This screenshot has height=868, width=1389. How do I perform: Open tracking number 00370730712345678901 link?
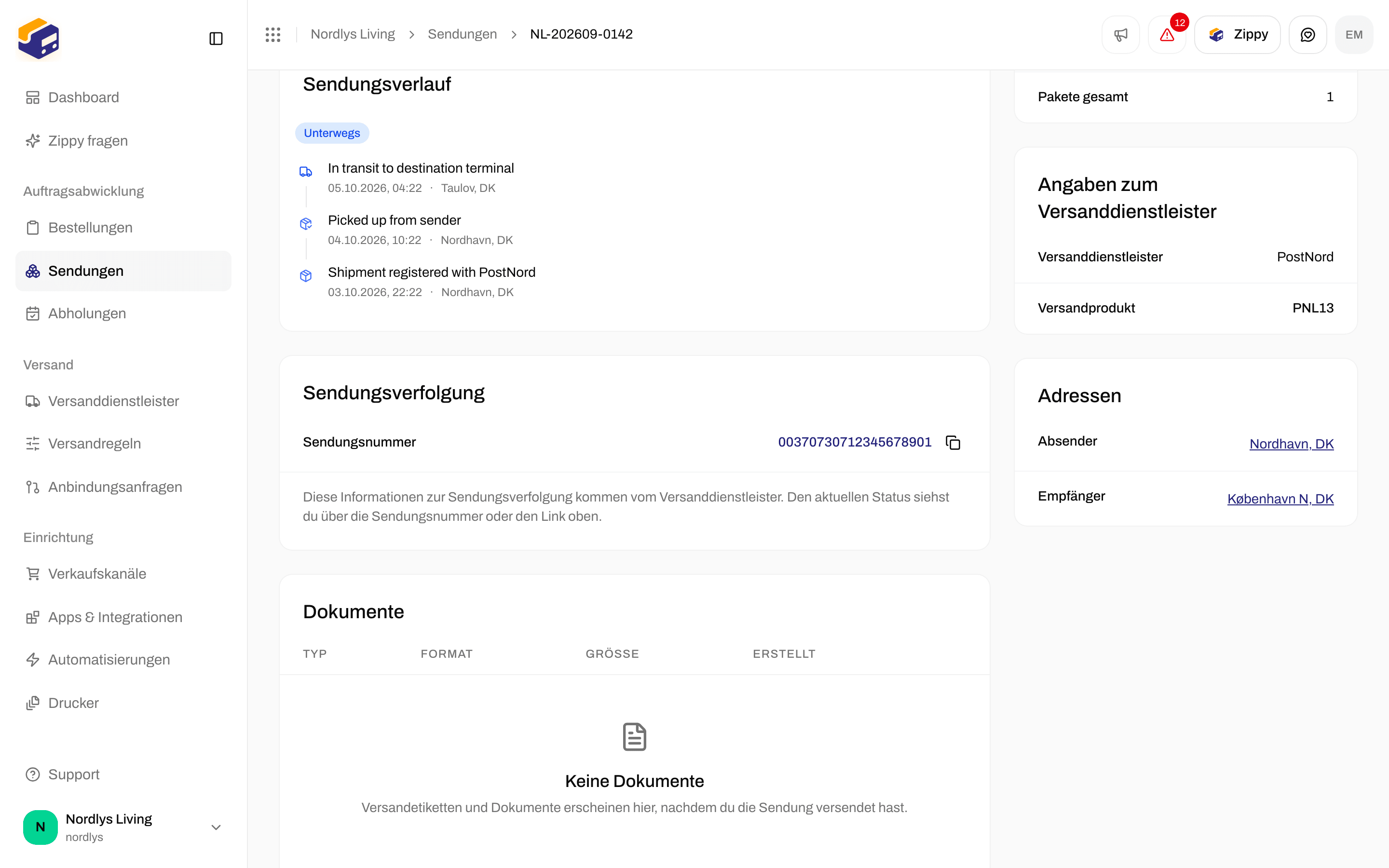click(855, 442)
